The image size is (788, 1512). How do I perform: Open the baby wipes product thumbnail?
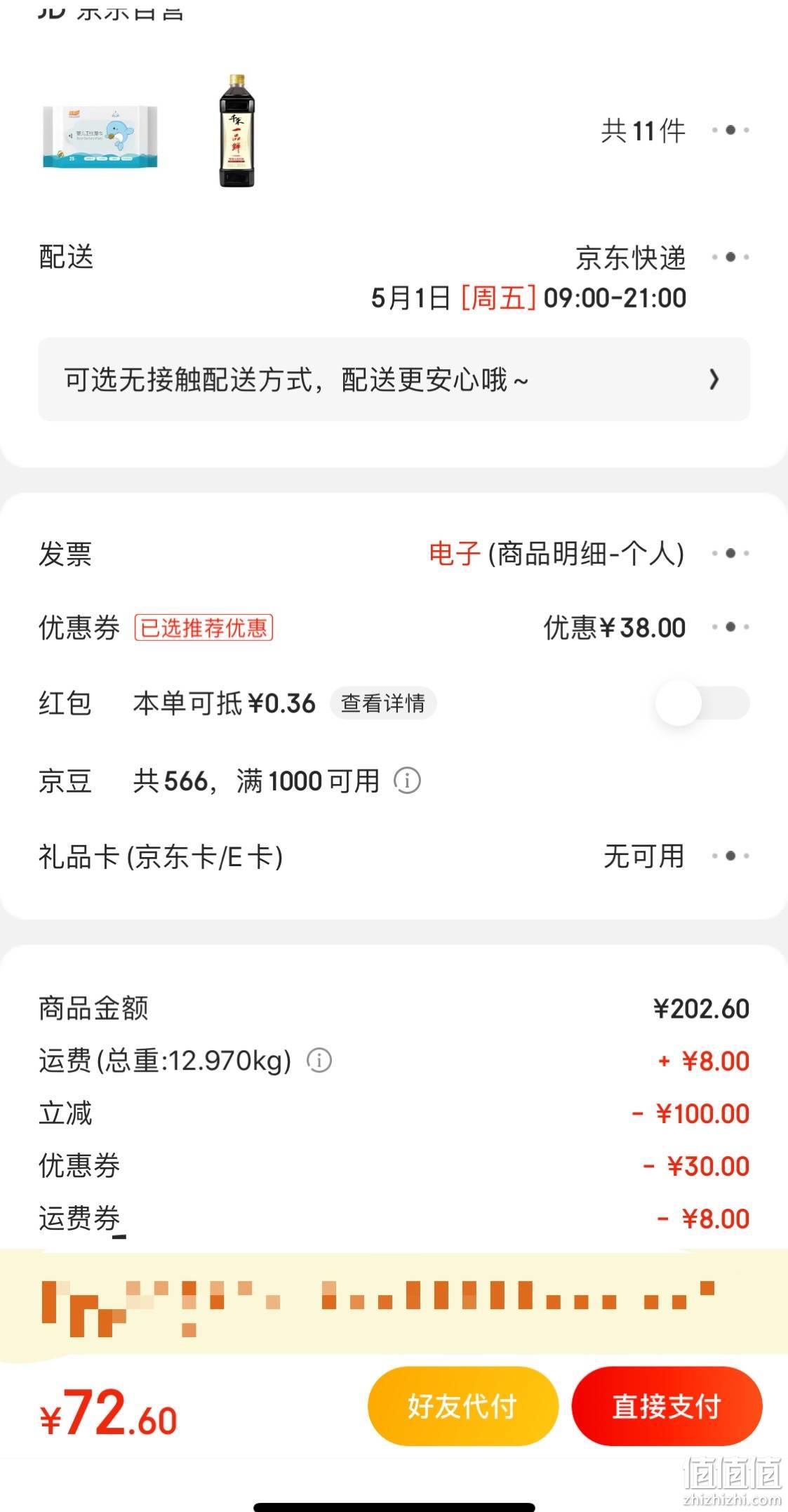(x=100, y=136)
